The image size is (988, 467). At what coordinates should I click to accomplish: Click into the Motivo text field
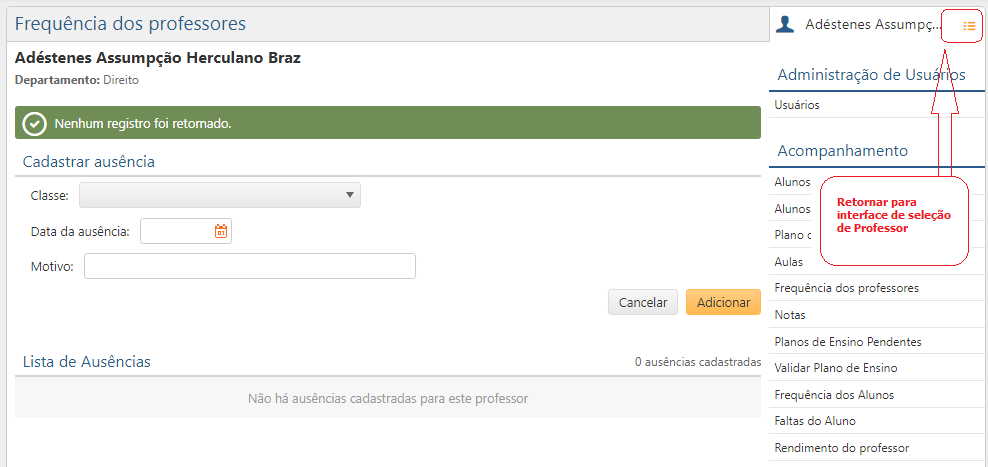pos(249,266)
